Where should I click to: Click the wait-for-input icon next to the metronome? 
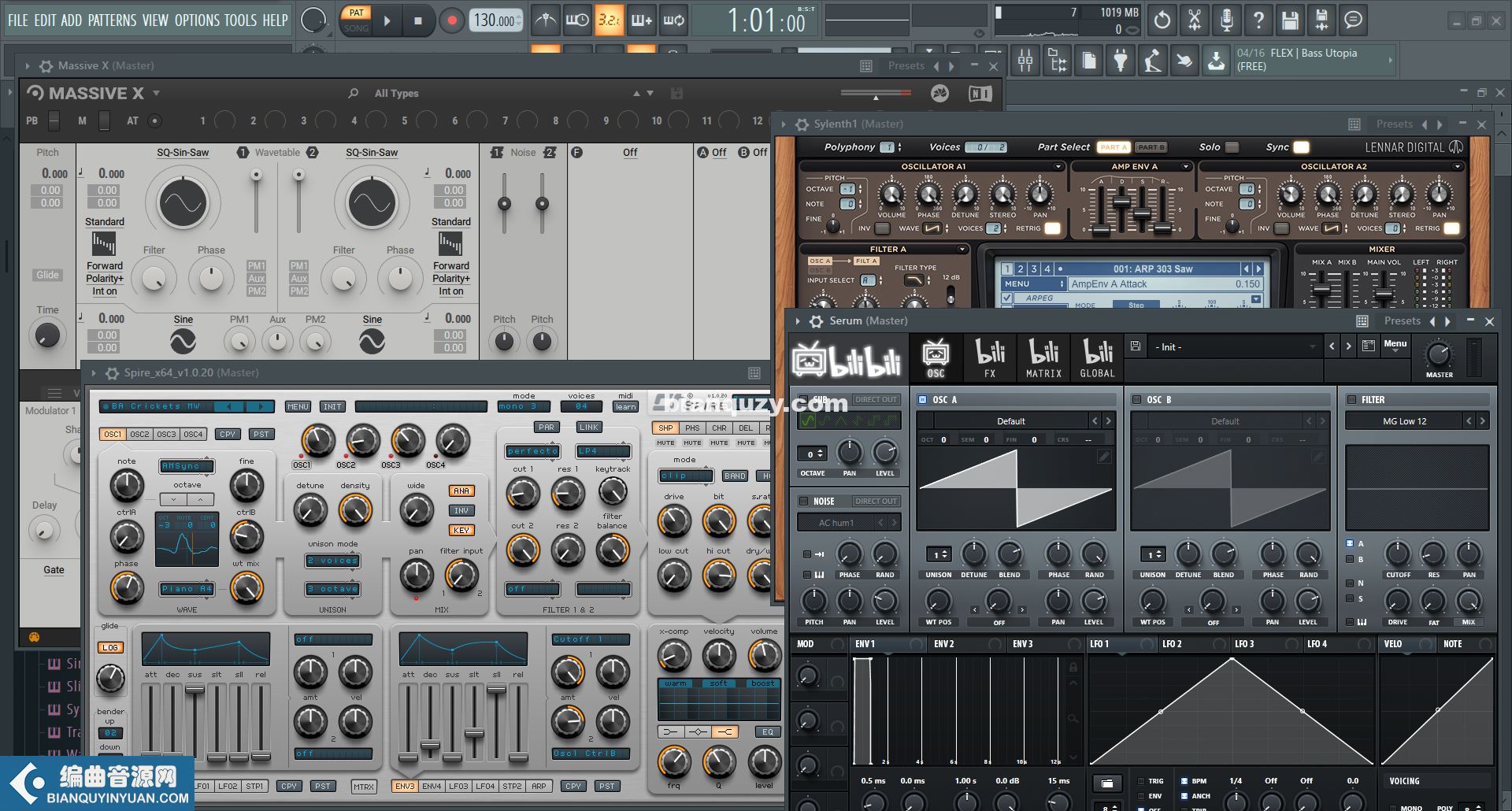tap(576, 20)
